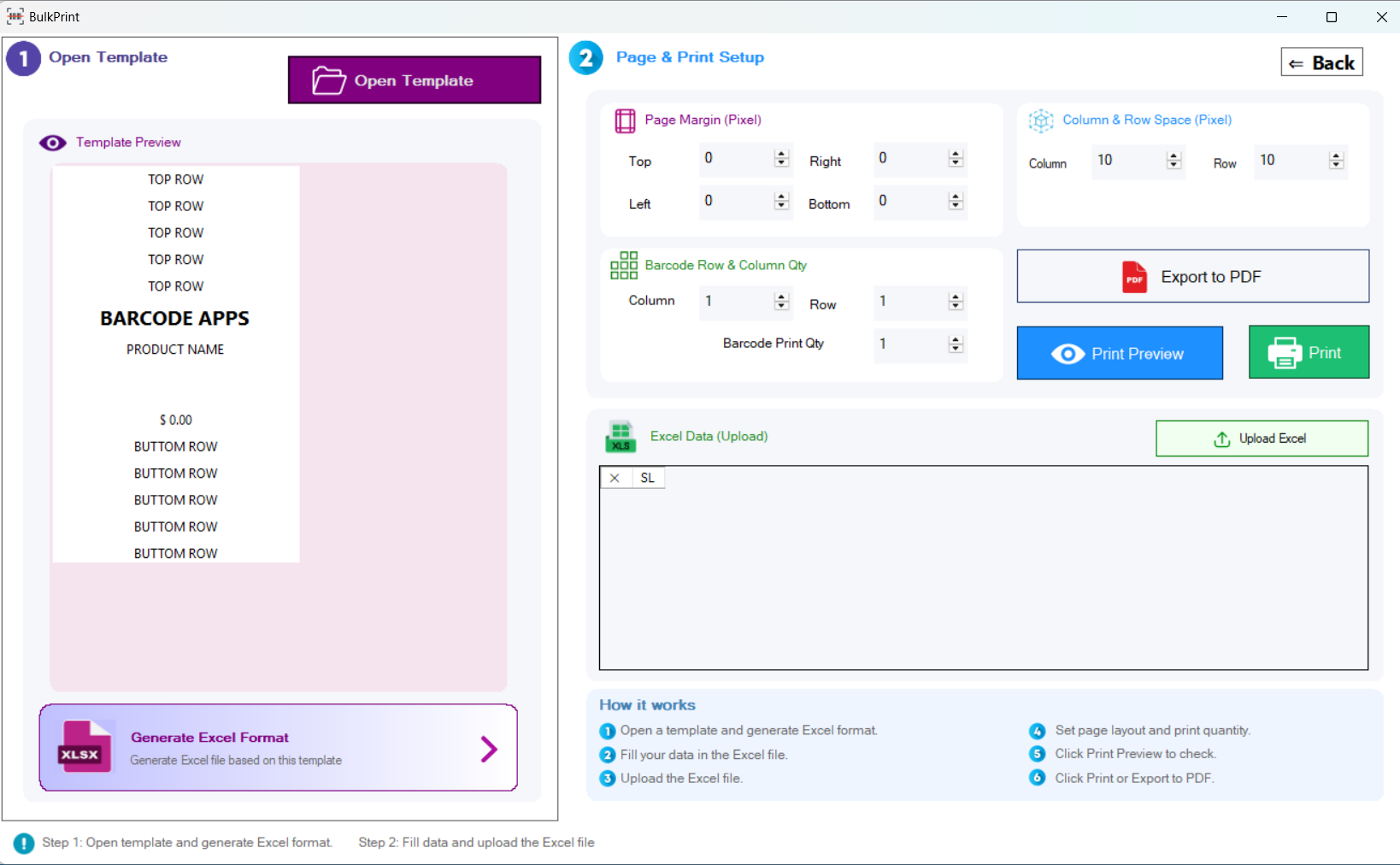Viewport: 1400px width, 865px height.
Task: Click the BulkPrint app icon in title bar
Action: click(x=15, y=16)
